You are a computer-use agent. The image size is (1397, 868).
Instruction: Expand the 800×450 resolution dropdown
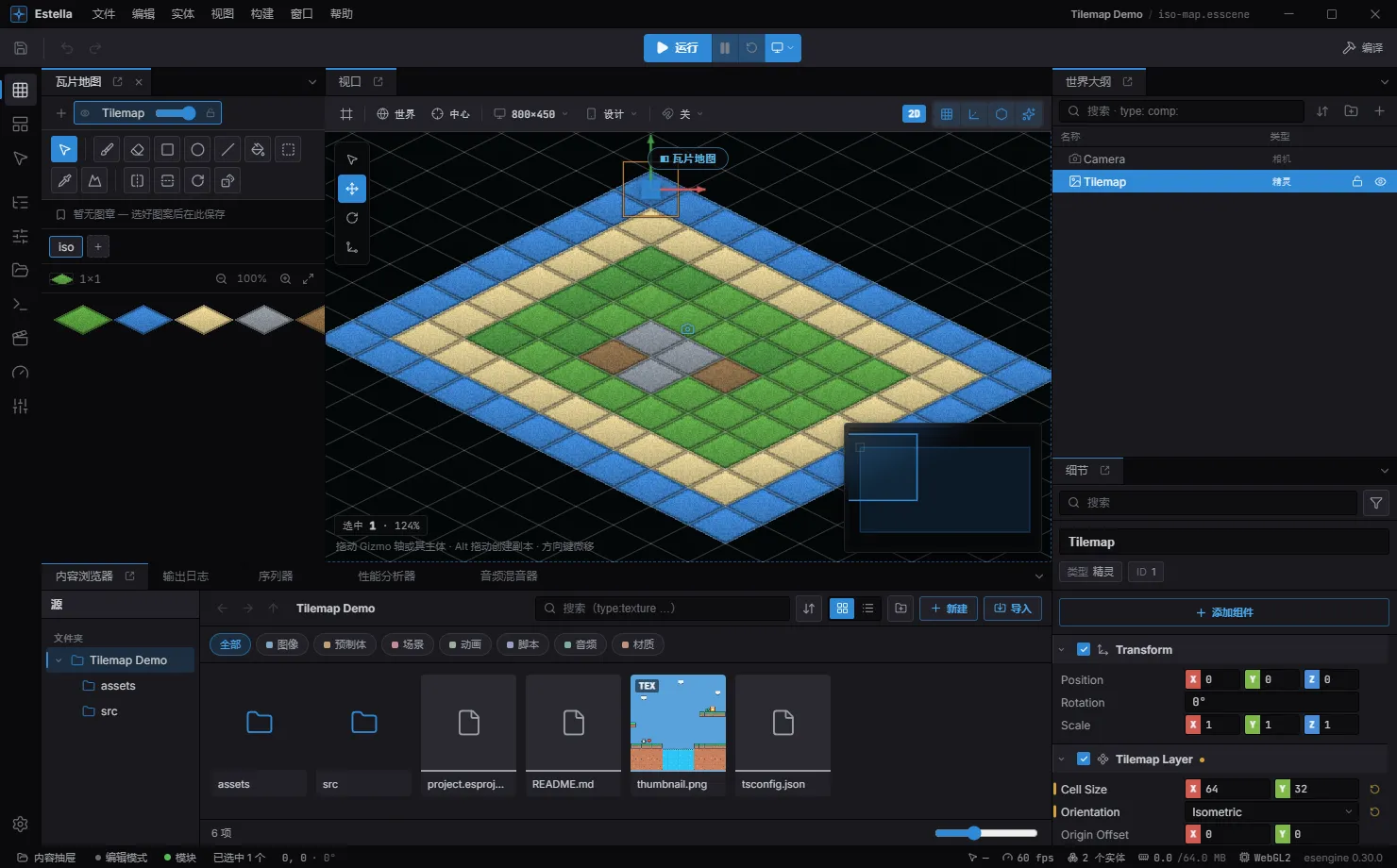pos(531,114)
